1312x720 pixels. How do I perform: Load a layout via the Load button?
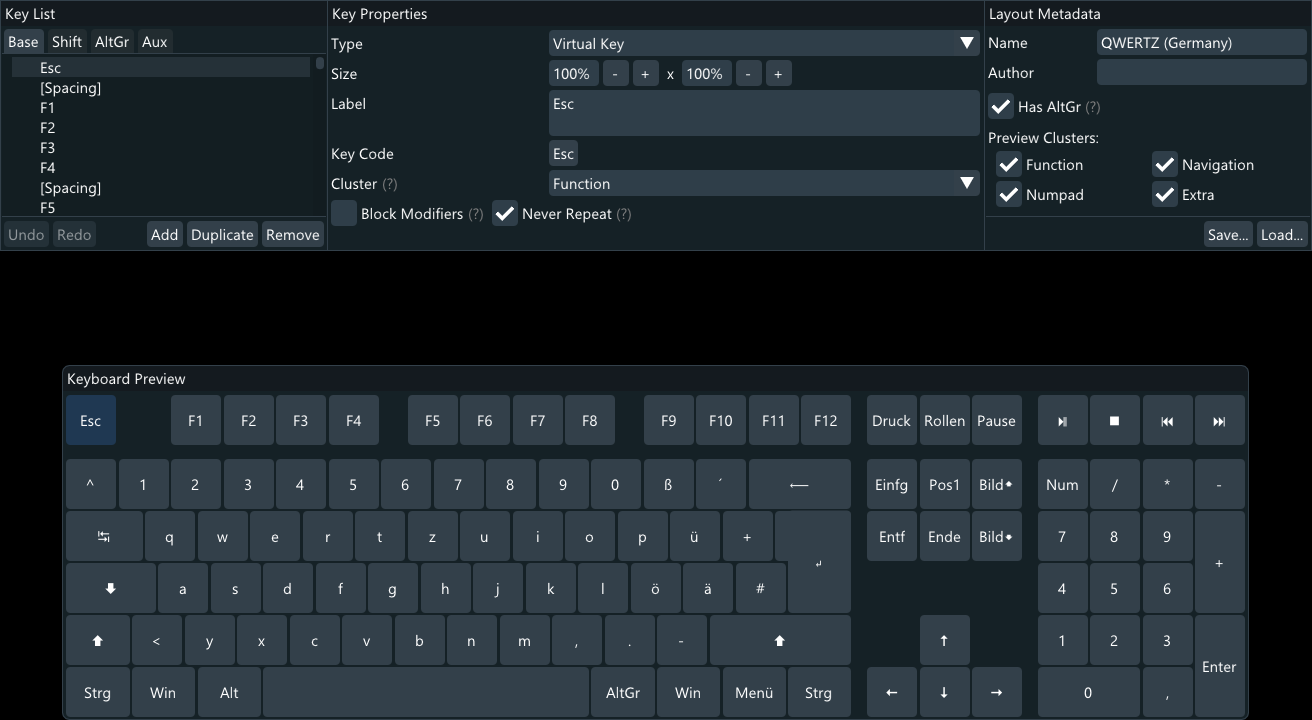[x=1281, y=234]
